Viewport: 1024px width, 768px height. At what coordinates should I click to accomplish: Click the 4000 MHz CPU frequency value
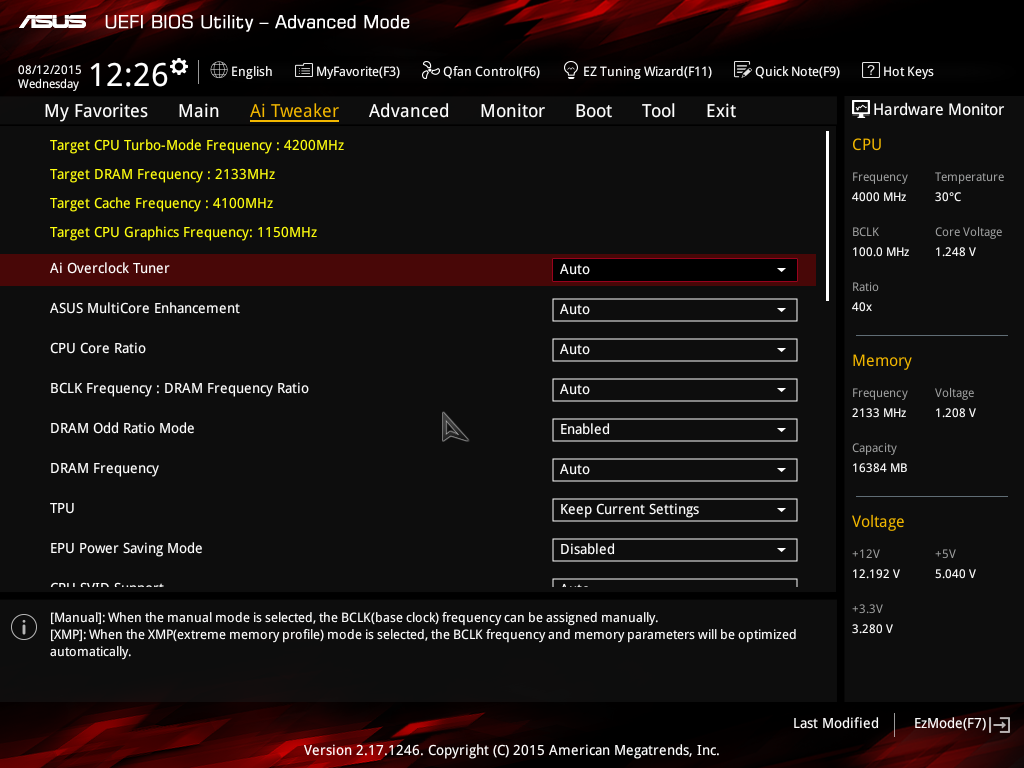pyautogui.click(x=879, y=197)
